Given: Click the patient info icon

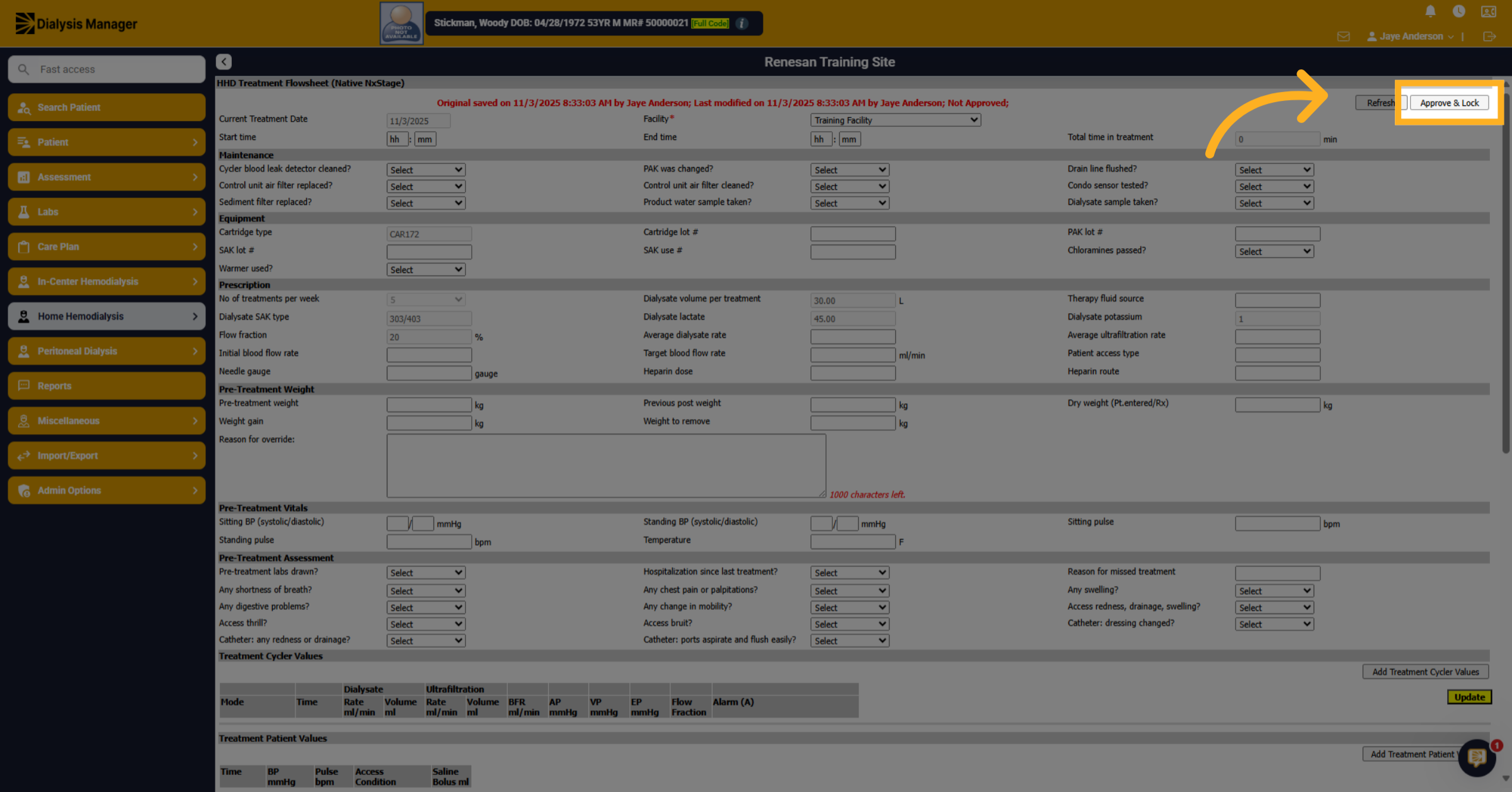Looking at the screenshot, I should pos(742,23).
